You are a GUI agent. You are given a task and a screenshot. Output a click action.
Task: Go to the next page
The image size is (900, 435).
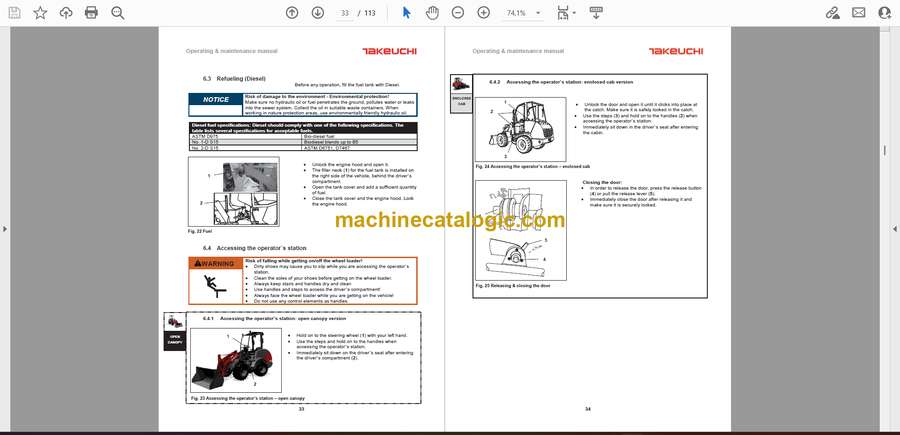click(x=318, y=13)
